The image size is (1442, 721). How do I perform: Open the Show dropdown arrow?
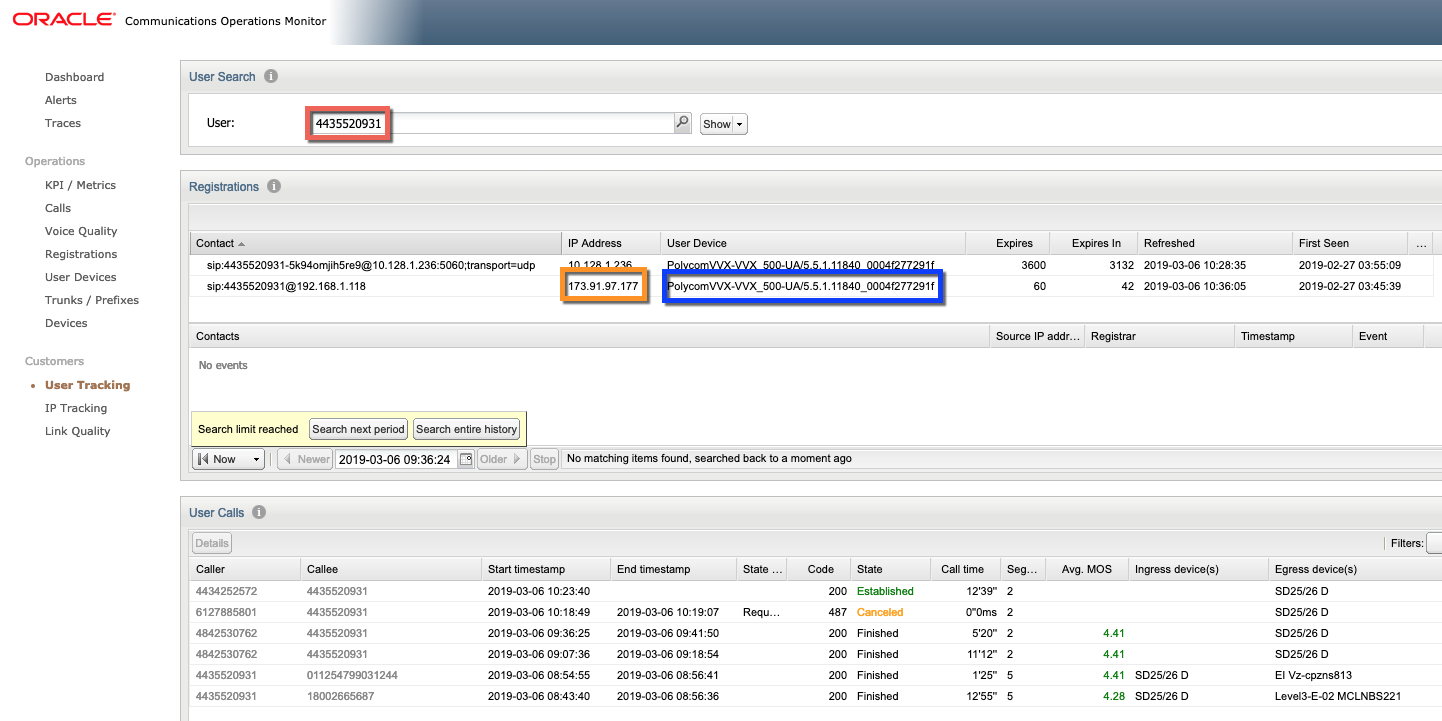click(x=740, y=124)
